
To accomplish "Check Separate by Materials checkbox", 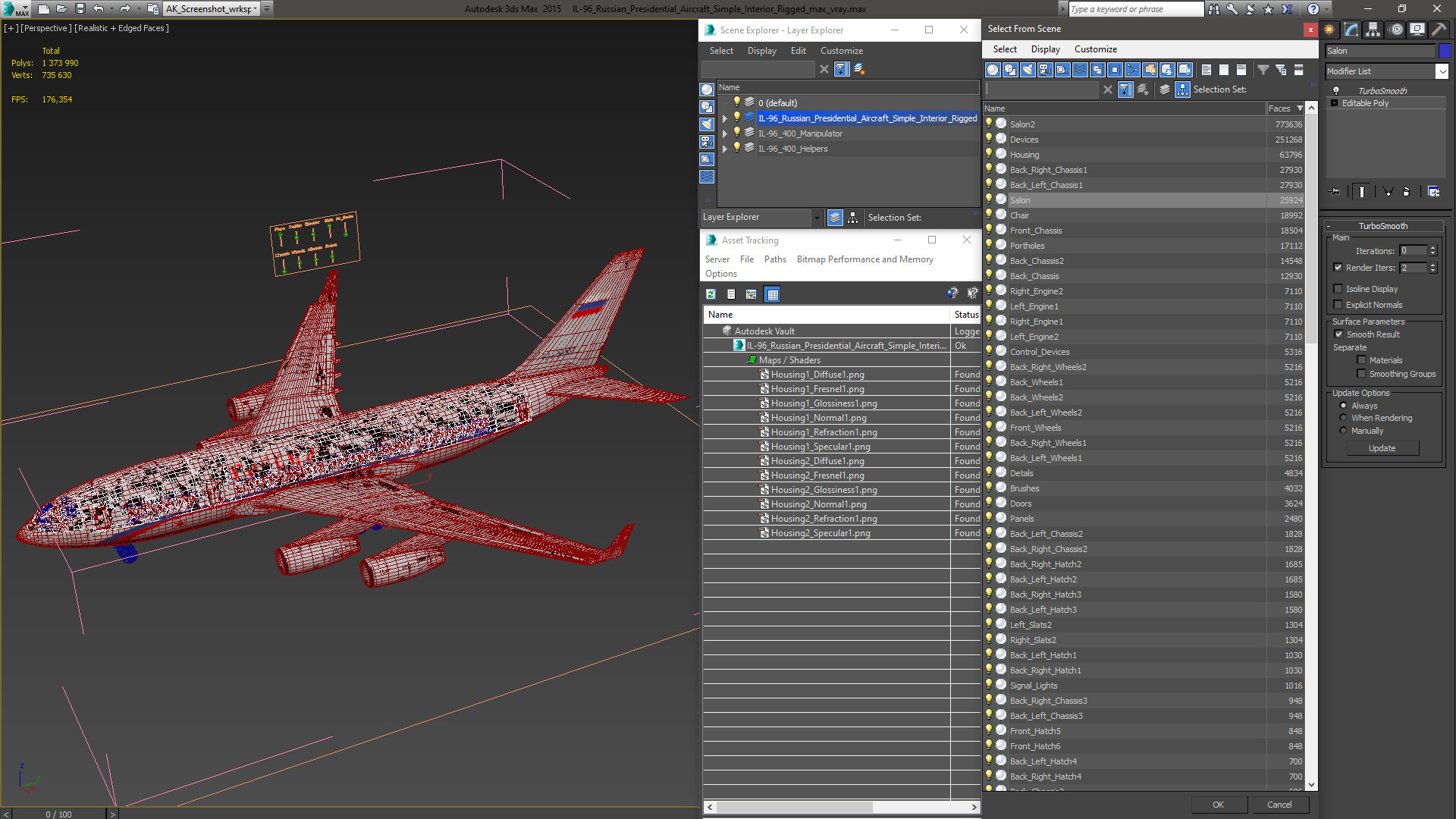I will click(x=1361, y=360).
